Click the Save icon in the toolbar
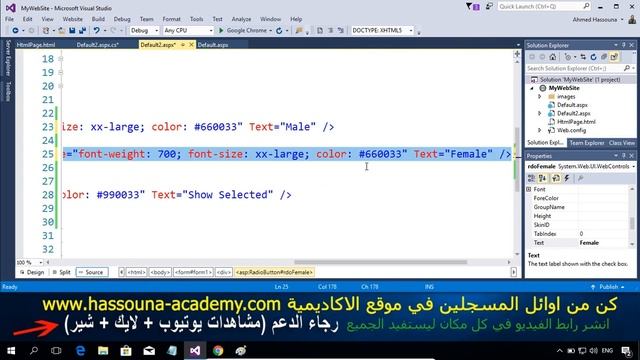The height and width of the screenshot is (360, 640). click(72, 31)
